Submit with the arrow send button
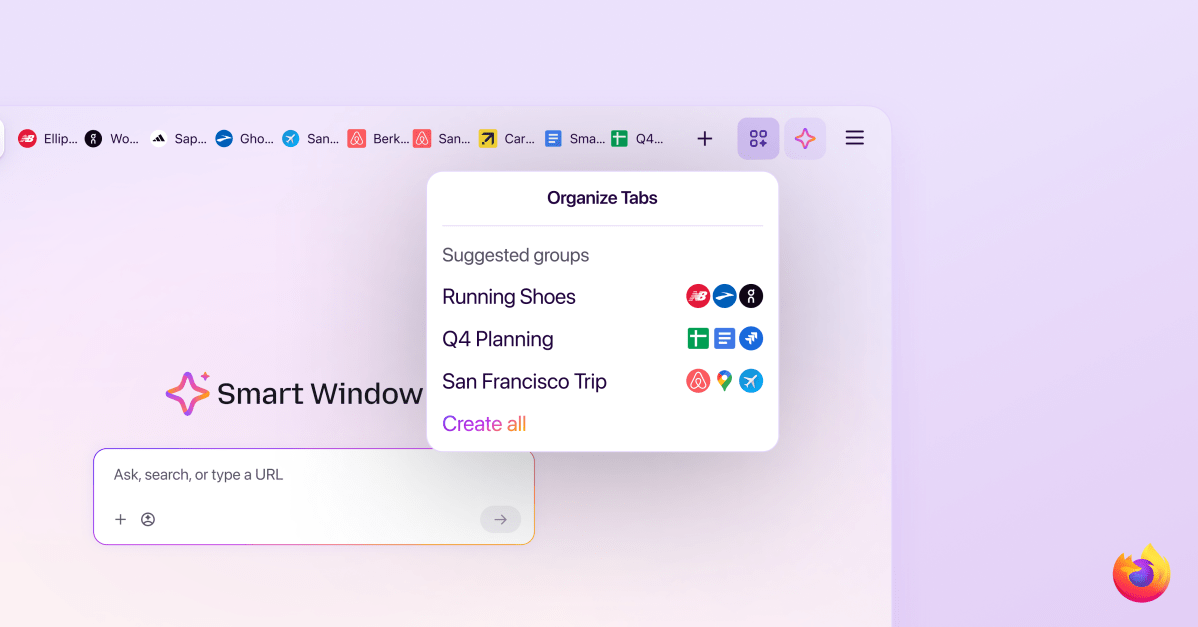The width and height of the screenshot is (1198, 627). (x=500, y=519)
